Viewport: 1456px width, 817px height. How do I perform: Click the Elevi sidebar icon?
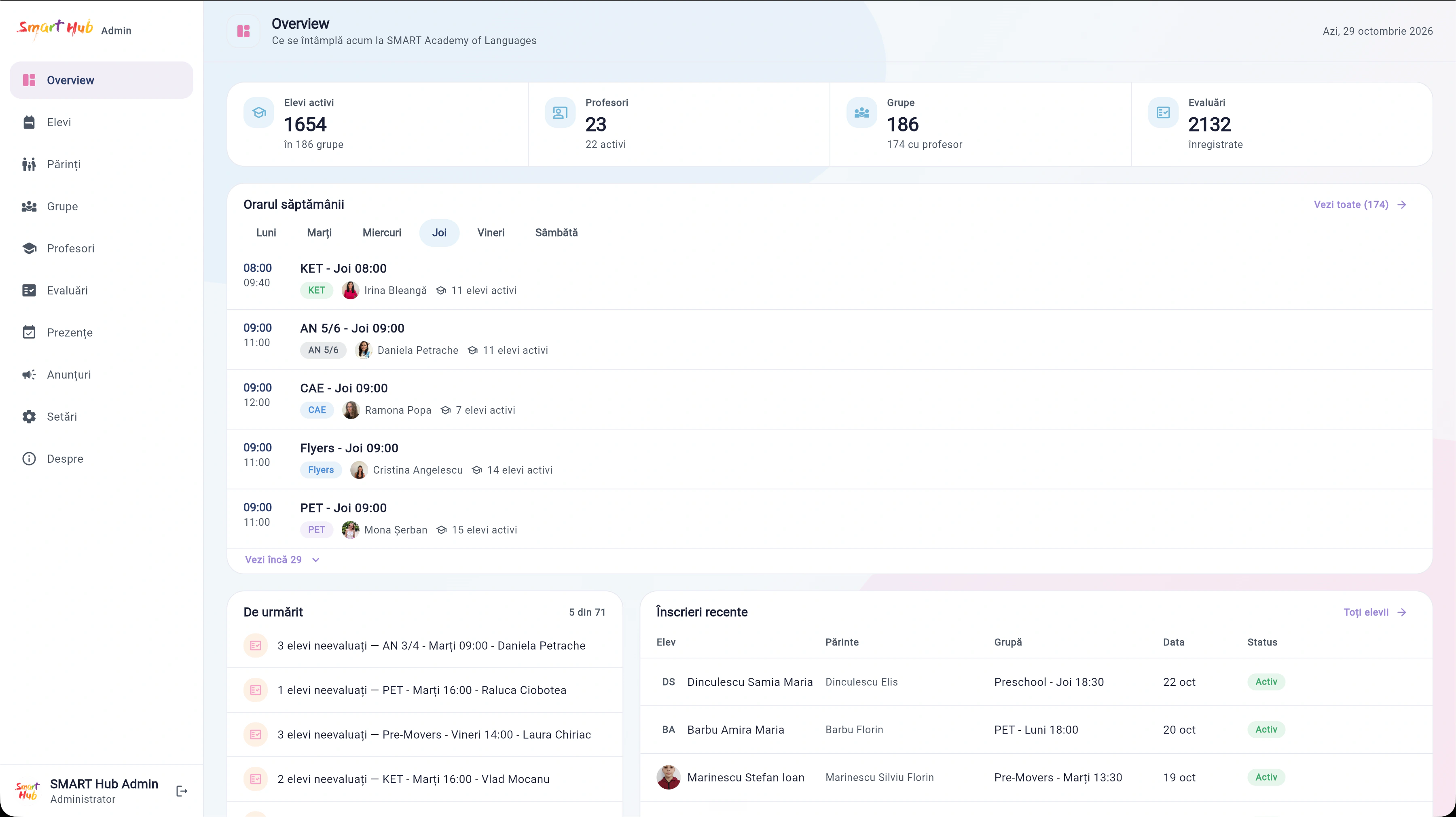click(x=30, y=122)
